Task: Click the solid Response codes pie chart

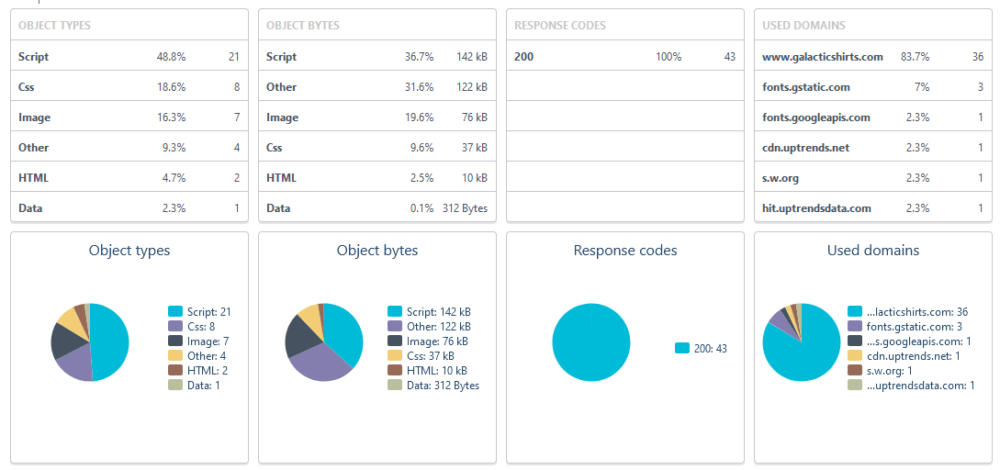Action: coord(591,342)
